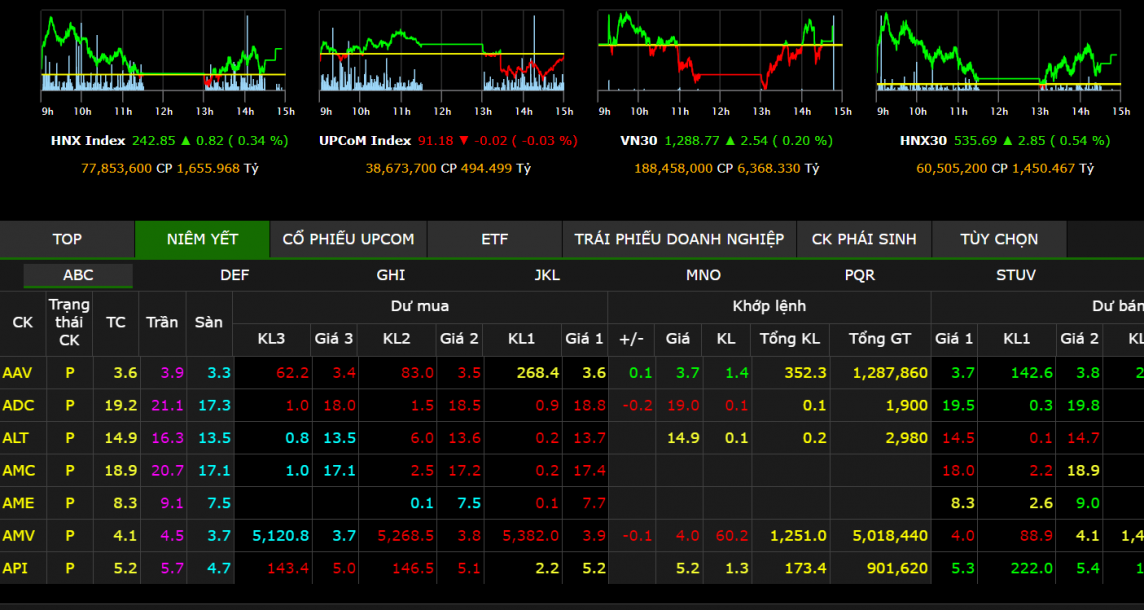Open TRÁI PHIẾU DOANH NGHIỆP tab
The height and width of the screenshot is (610, 1144).
[x=679, y=239]
